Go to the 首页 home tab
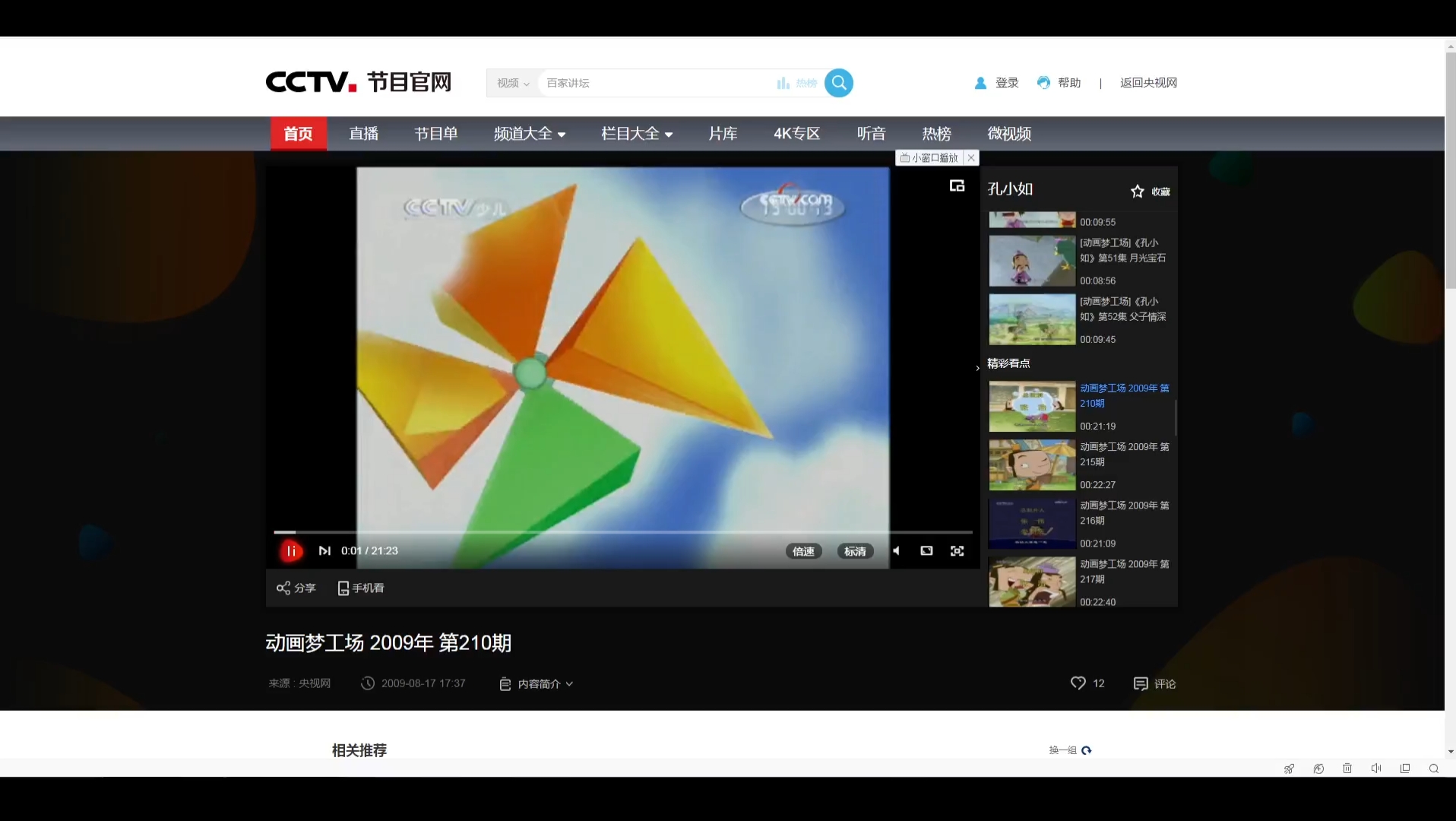This screenshot has height=821, width=1456. pyautogui.click(x=299, y=134)
